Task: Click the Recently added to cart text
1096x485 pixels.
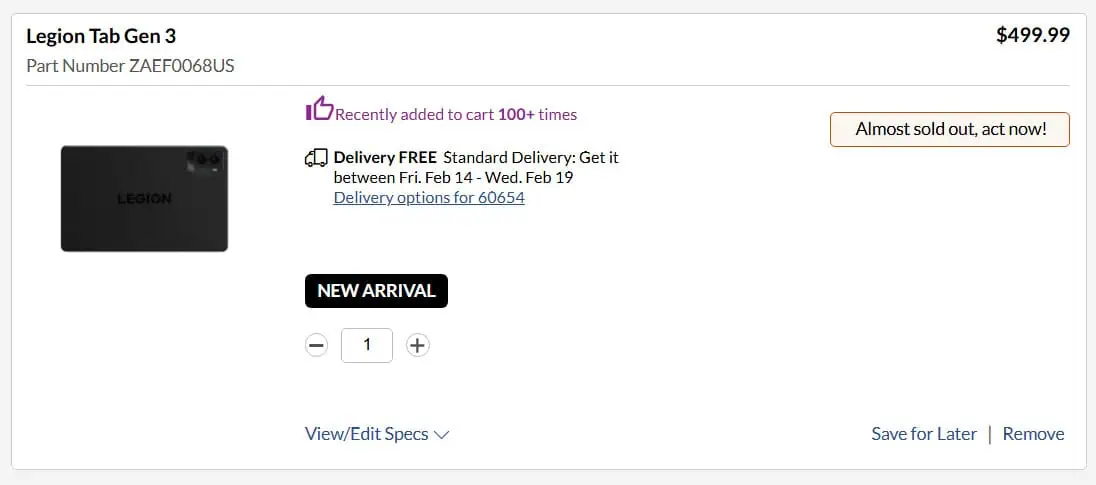Action: (x=456, y=114)
